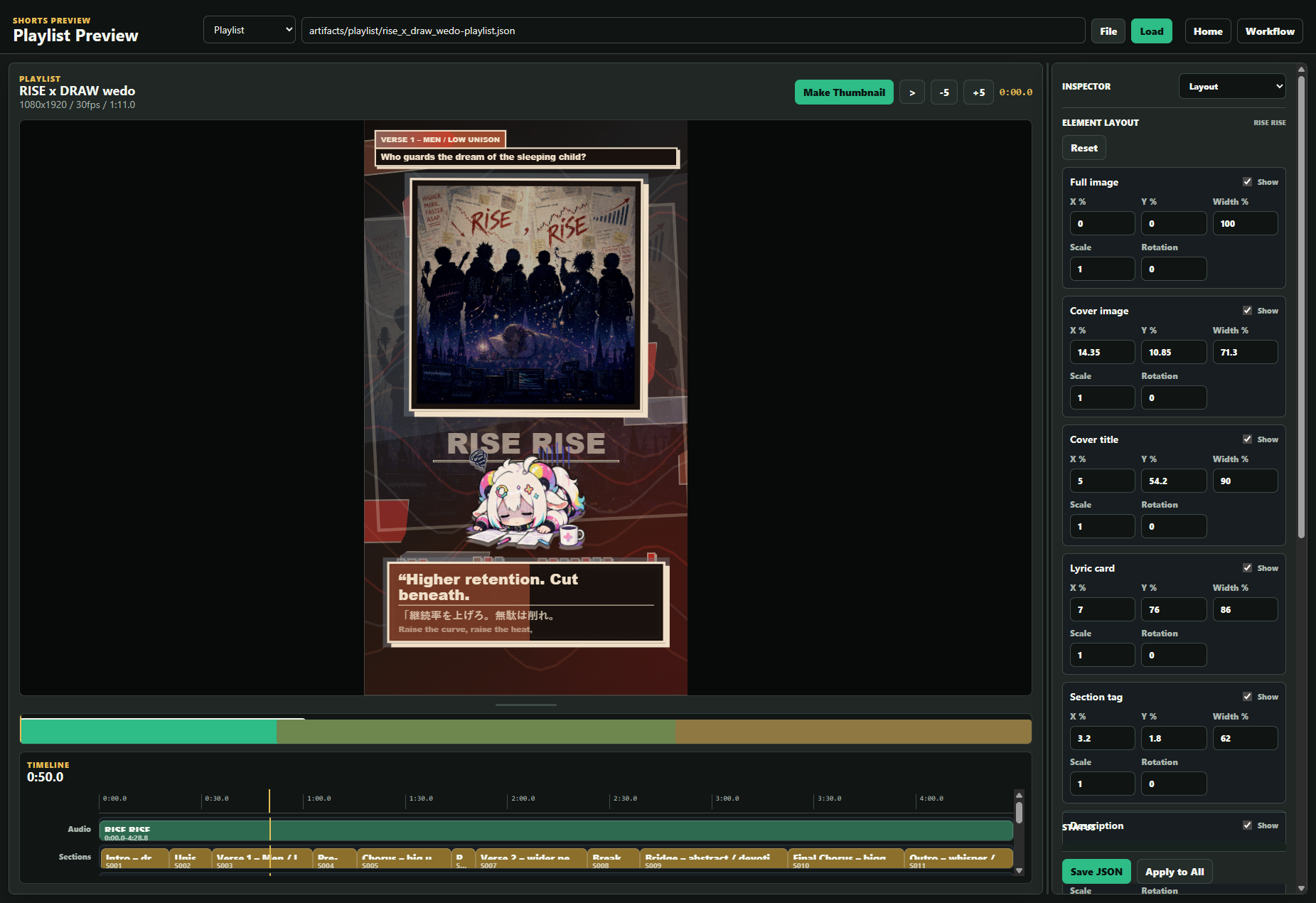Click the RISE RISE title in preview
The width and height of the screenshot is (1316, 903).
coord(526,444)
